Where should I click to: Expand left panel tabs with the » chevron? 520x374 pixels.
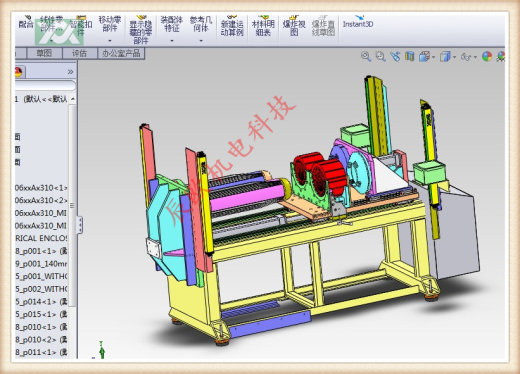point(70,72)
